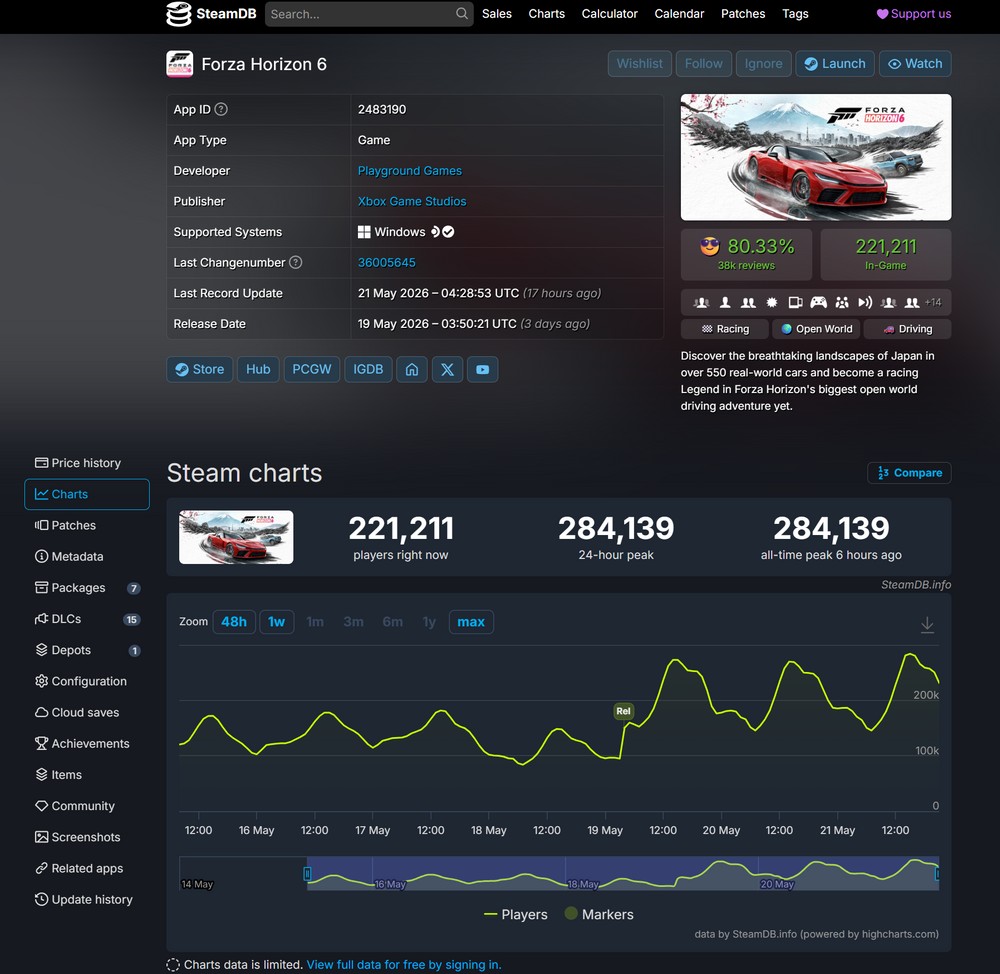Open the homepage link icon button
Image resolution: width=1000 pixels, height=974 pixels.
pyautogui.click(x=412, y=369)
